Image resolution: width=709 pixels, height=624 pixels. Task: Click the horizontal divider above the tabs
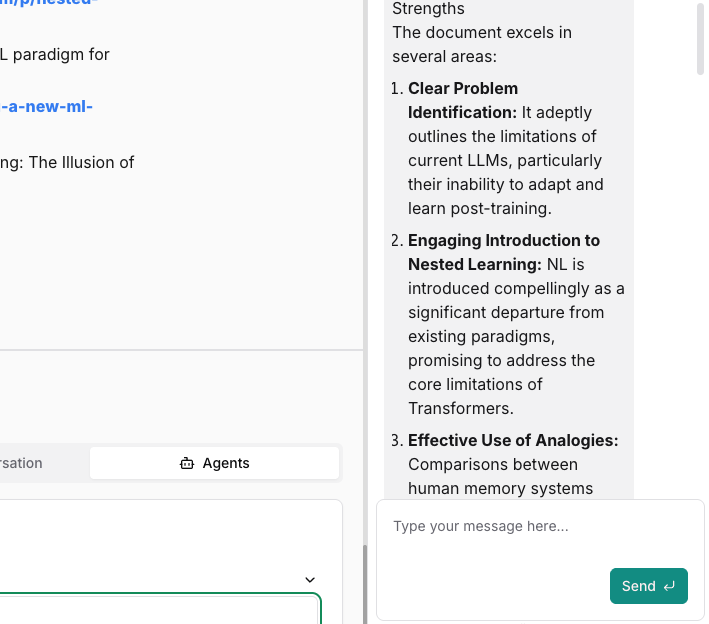tap(180, 350)
